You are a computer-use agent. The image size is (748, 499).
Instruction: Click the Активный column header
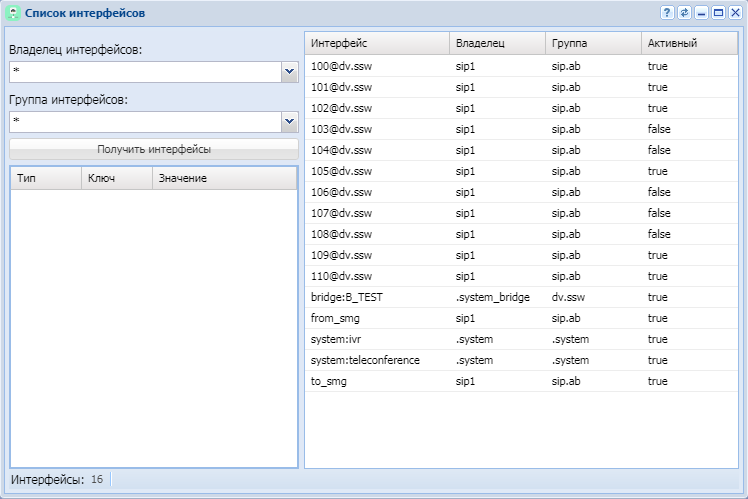tap(690, 44)
